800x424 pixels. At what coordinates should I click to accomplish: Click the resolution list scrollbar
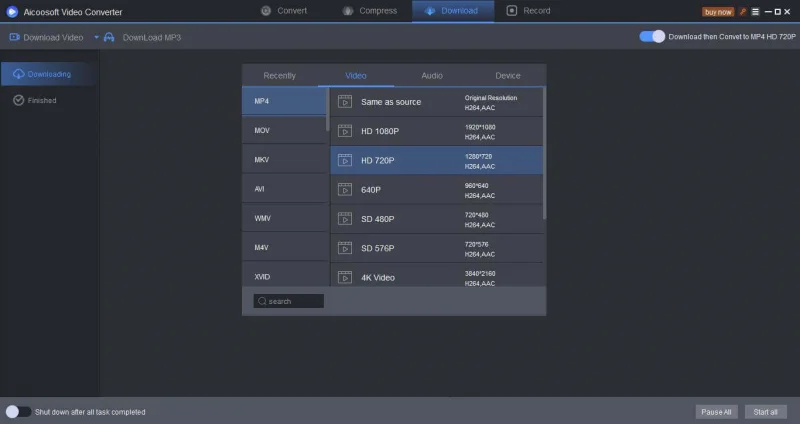coord(544,150)
